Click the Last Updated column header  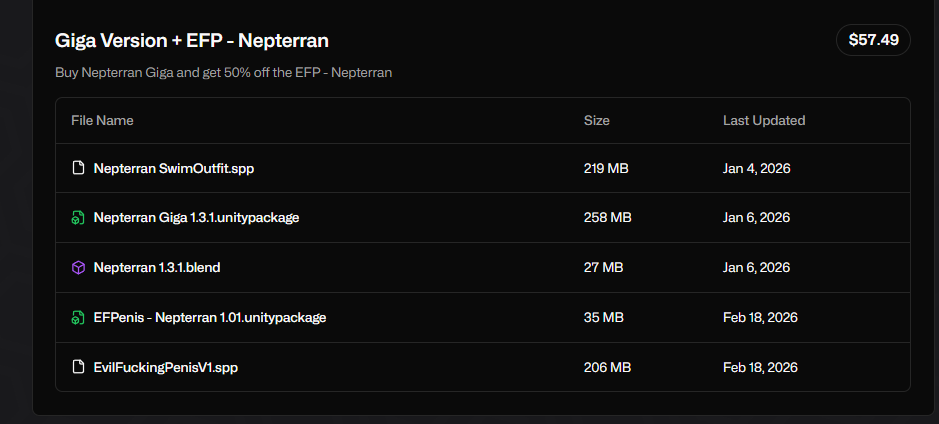764,120
